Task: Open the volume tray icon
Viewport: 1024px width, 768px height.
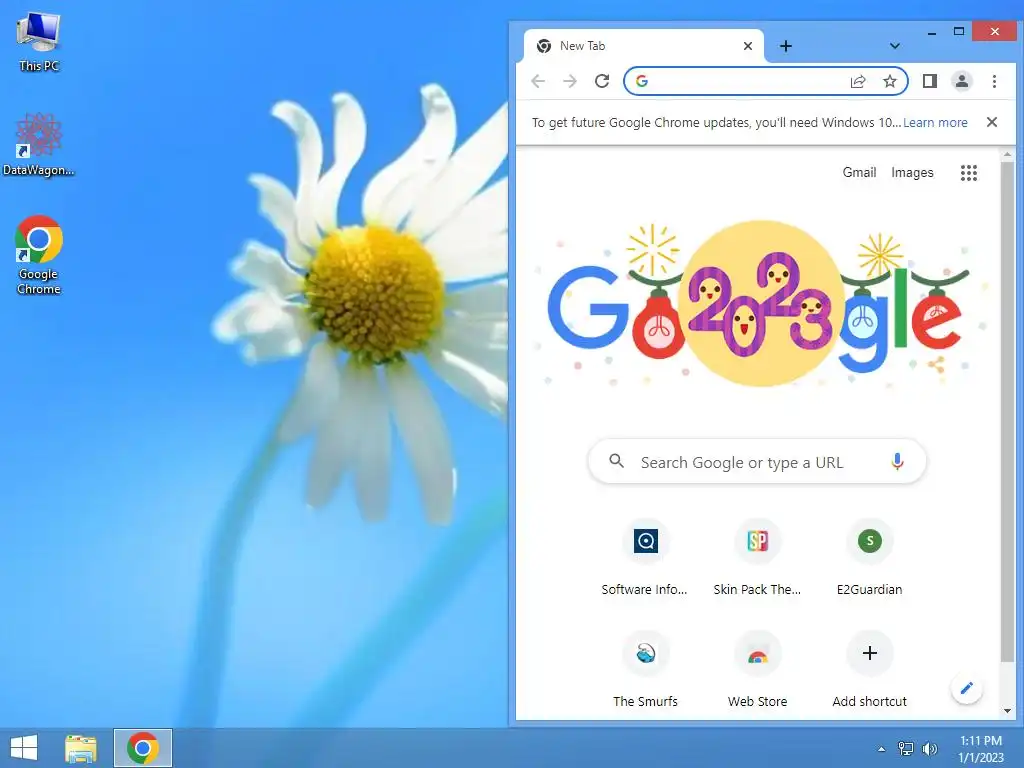Action: pyautogui.click(x=929, y=748)
